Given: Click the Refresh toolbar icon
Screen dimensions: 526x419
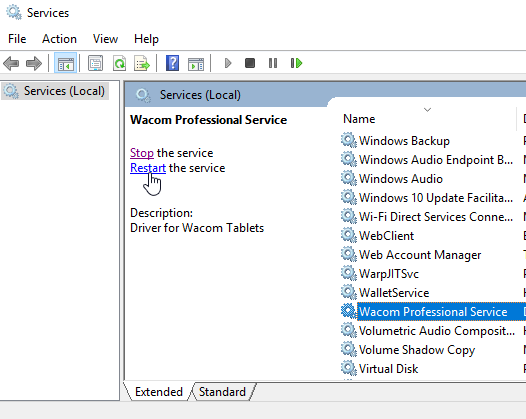Looking at the screenshot, I should point(119,63).
